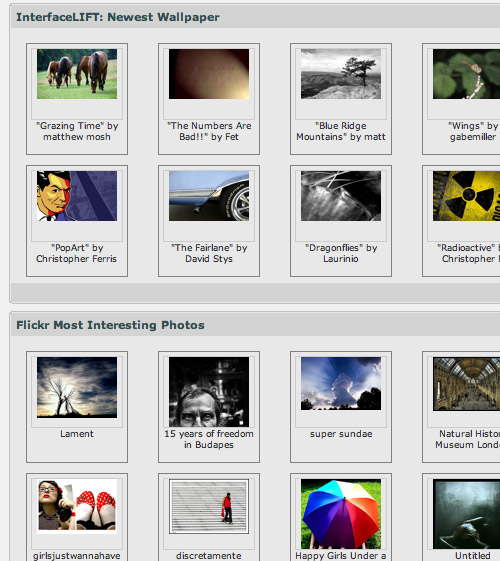
Task: Click the "Radioactive" caption text
Action: pos(469,253)
